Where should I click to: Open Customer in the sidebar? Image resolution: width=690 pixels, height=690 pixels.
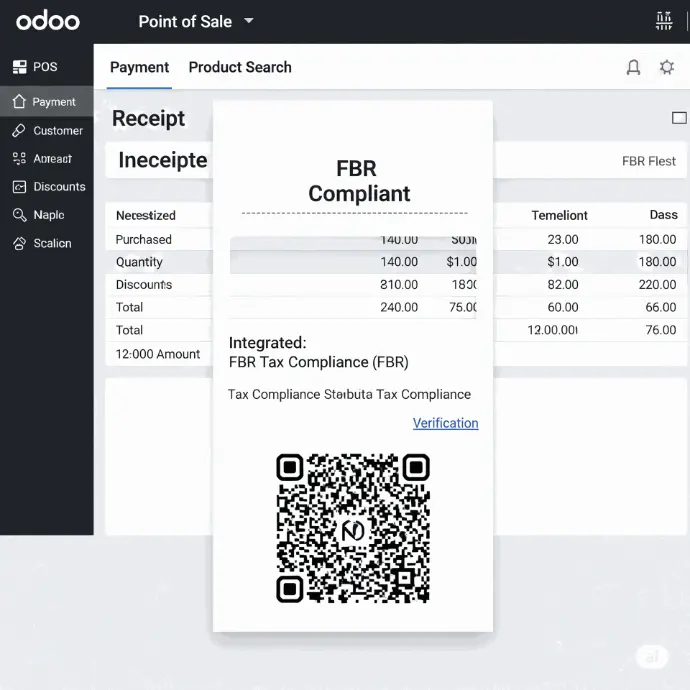pyautogui.click(x=47, y=131)
